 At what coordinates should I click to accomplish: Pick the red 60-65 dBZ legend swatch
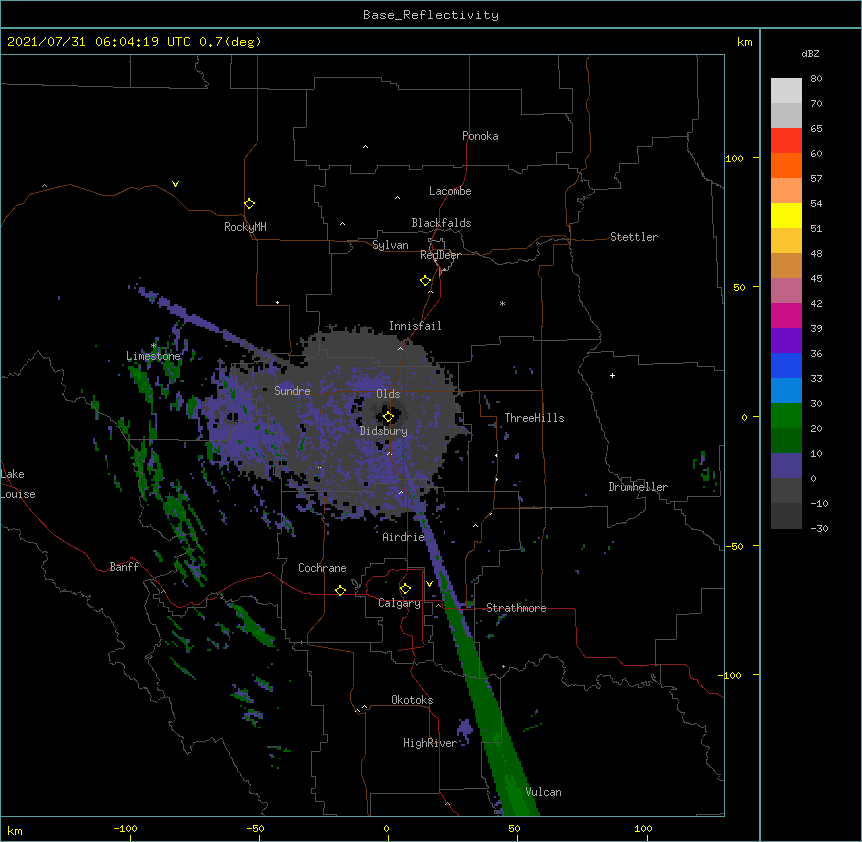[x=786, y=140]
